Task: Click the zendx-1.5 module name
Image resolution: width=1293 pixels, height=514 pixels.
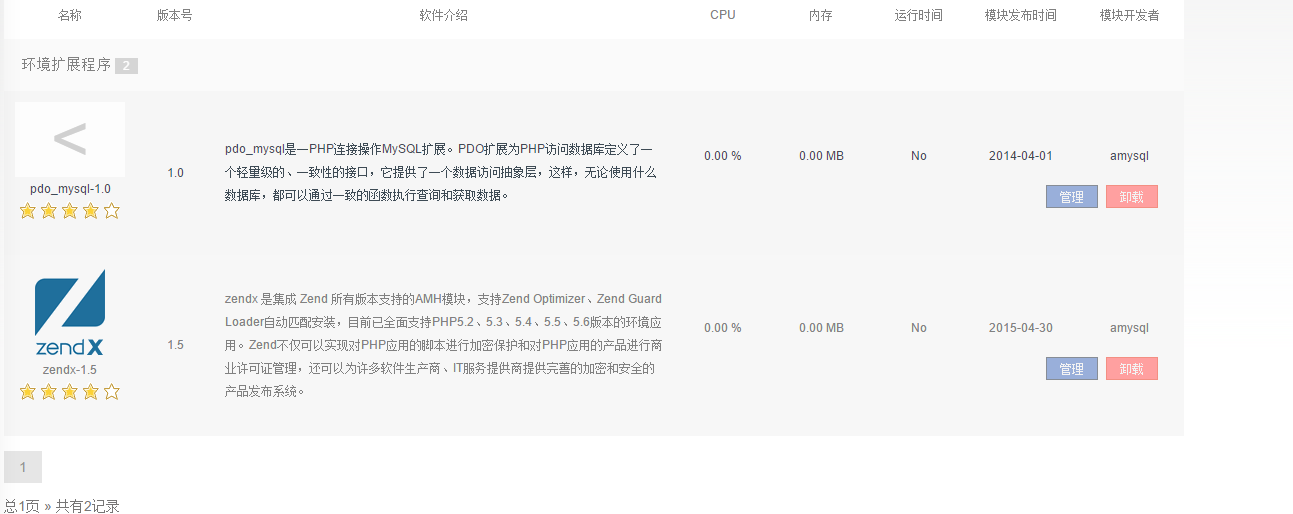Action: (x=70, y=370)
